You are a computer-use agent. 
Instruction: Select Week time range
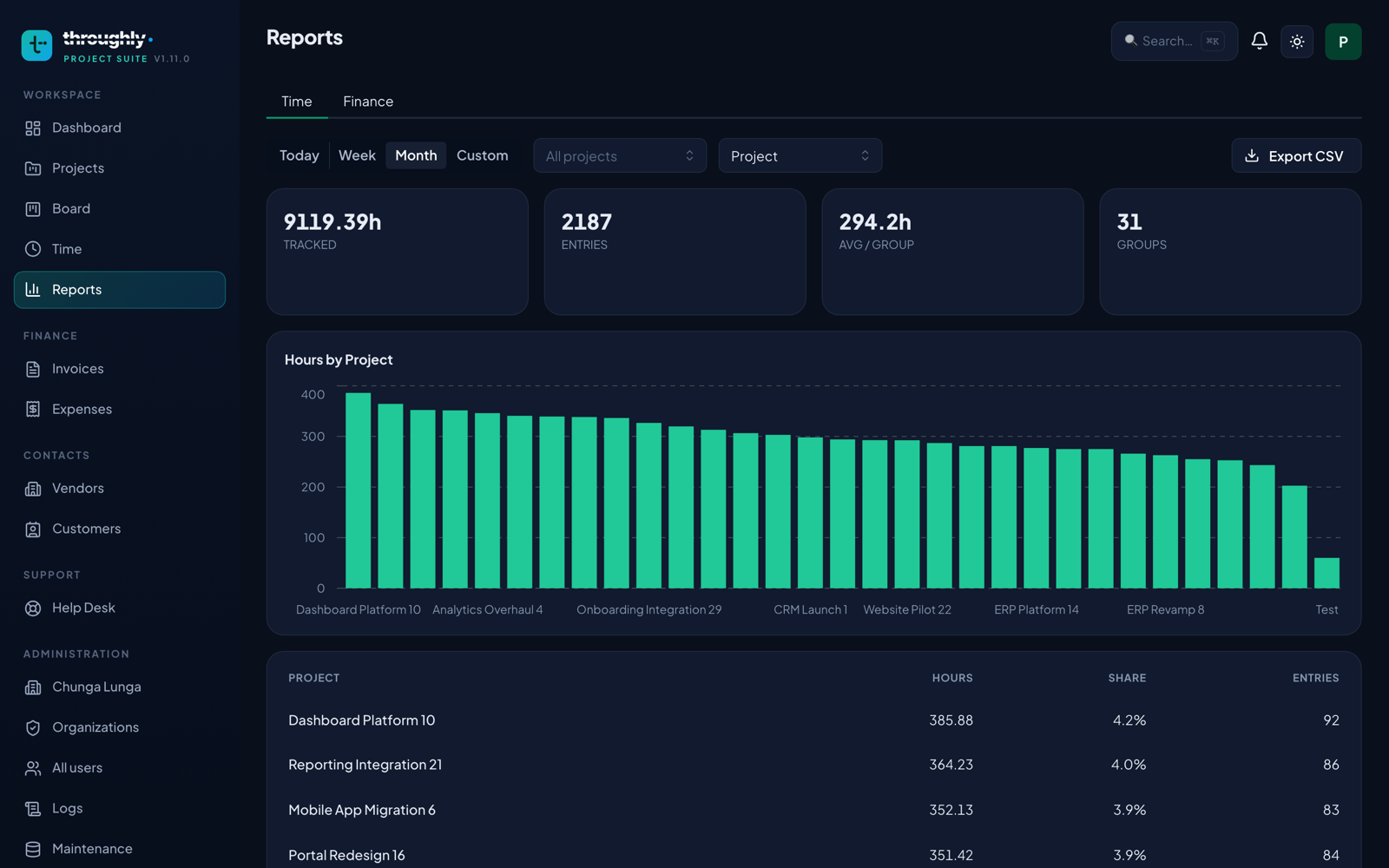357,155
